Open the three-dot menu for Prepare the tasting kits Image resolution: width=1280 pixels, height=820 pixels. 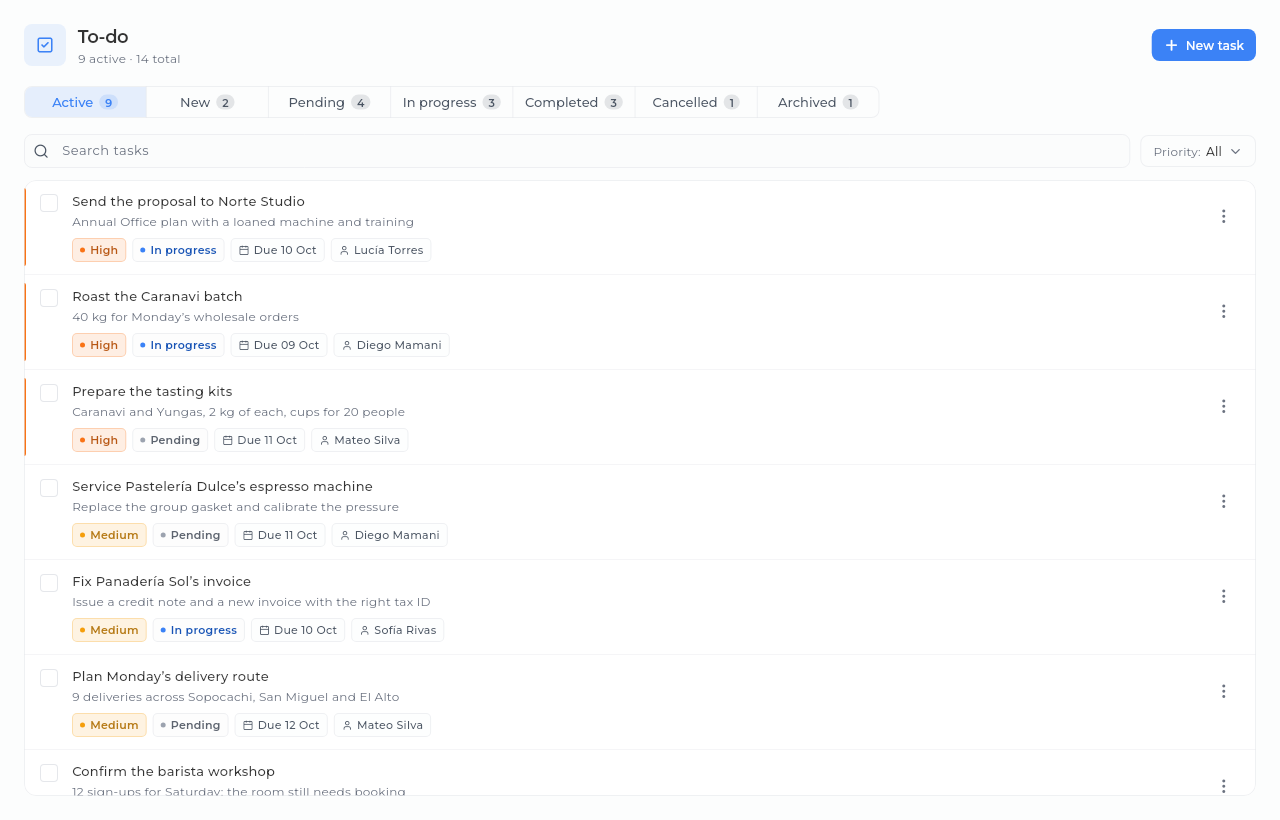click(1223, 406)
